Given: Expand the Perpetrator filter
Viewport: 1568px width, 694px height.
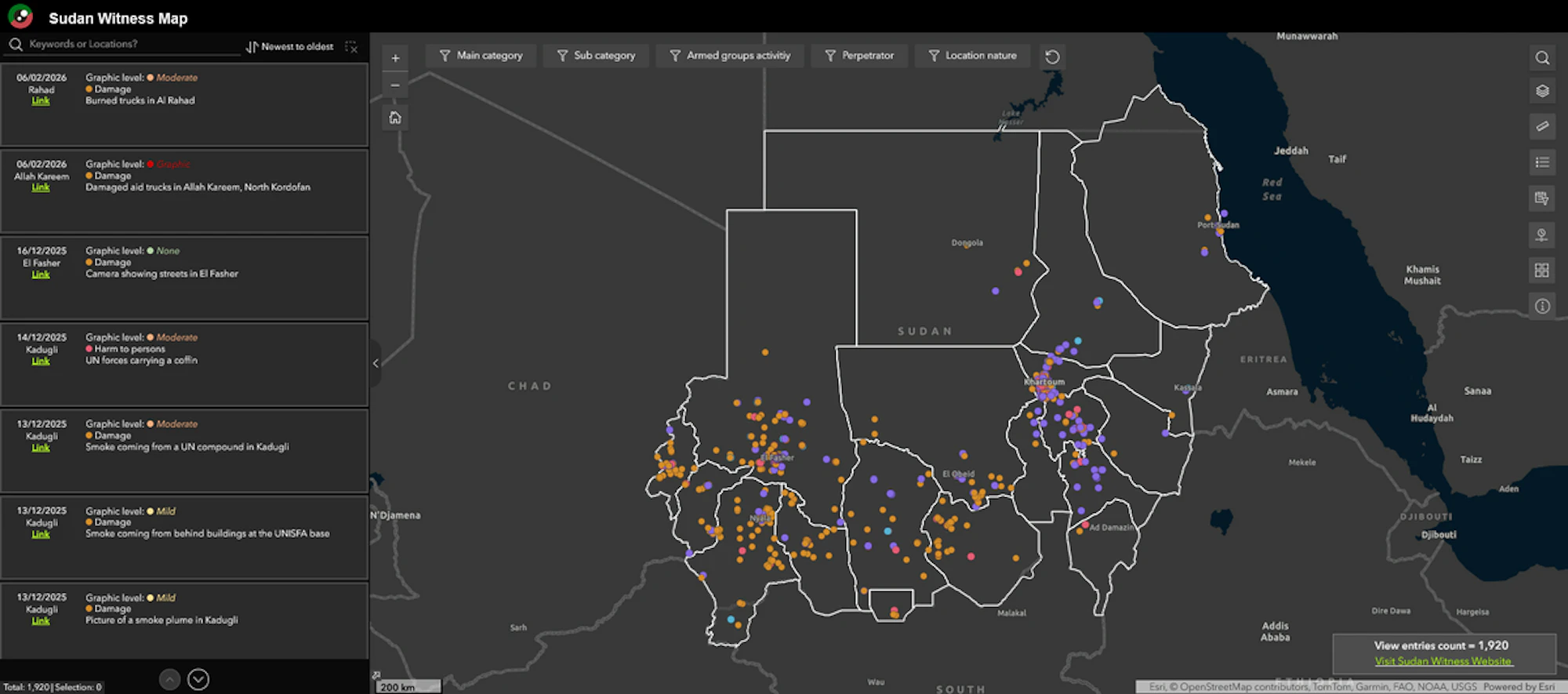Looking at the screenshot, I should pos(859,56).
